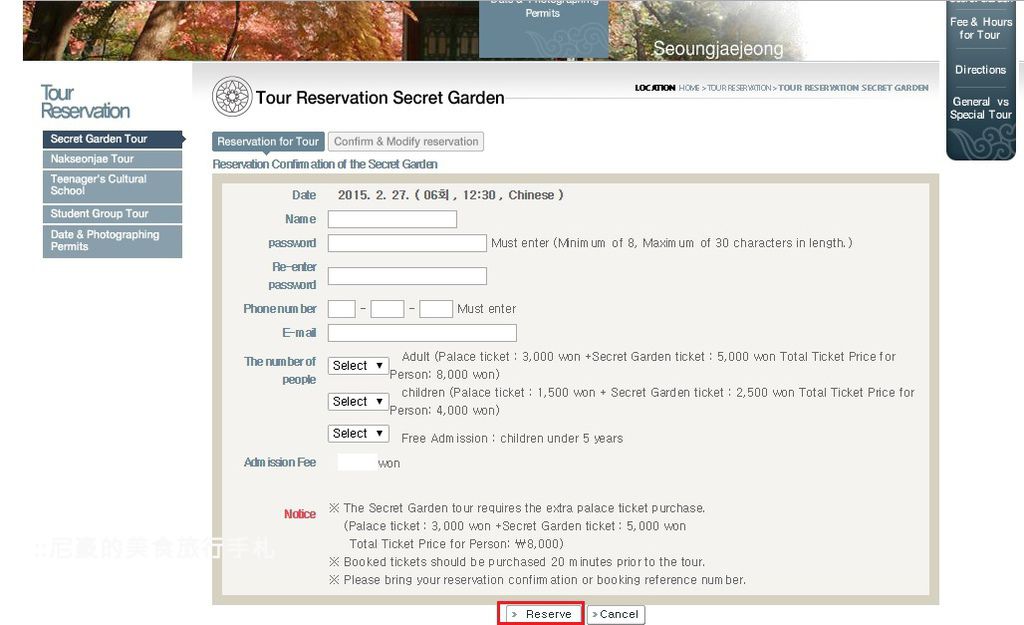1024x625 pixels.
Task: Open the Directions link
Action: pyautogui.click(x=980, y=70)
